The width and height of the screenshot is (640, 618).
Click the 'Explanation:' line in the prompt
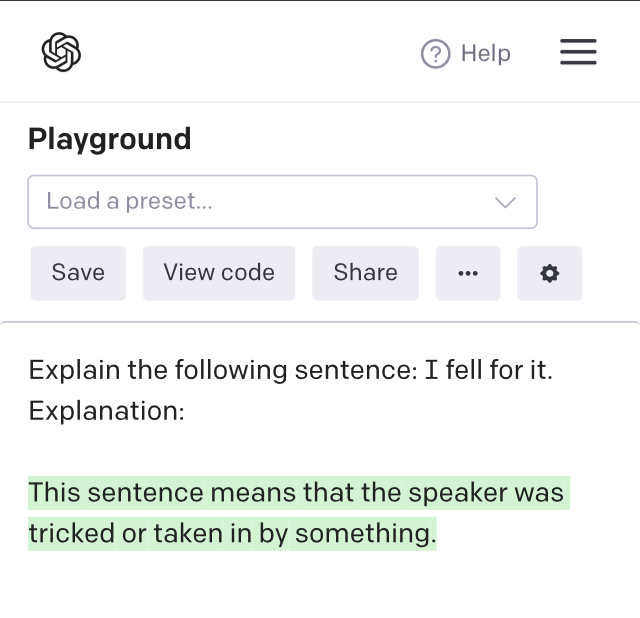[106, 411]
